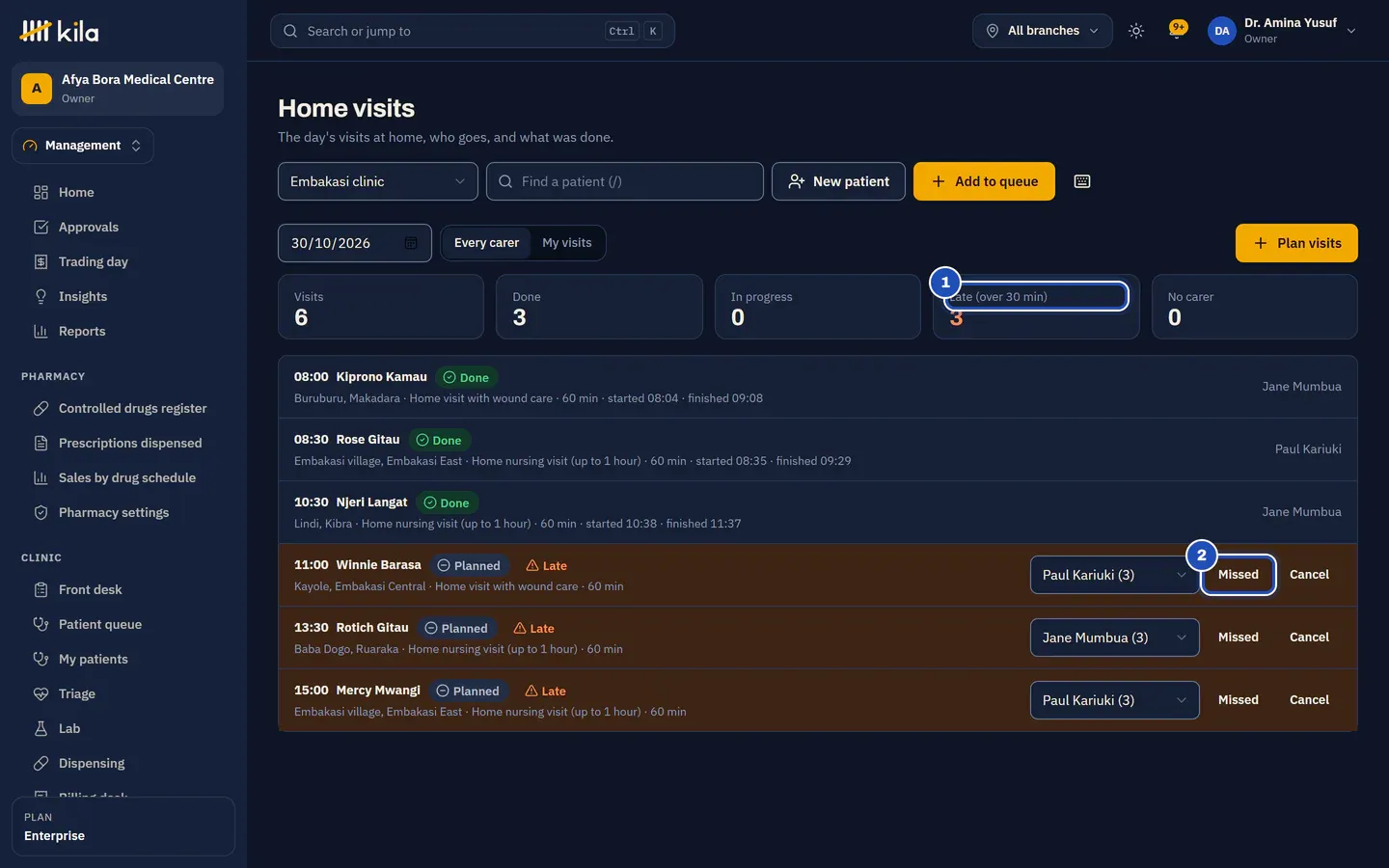Viewport: 1389px width, 868px height.
Task: Open Dr. Amina Yusuf account menu
Action: 1283,31
